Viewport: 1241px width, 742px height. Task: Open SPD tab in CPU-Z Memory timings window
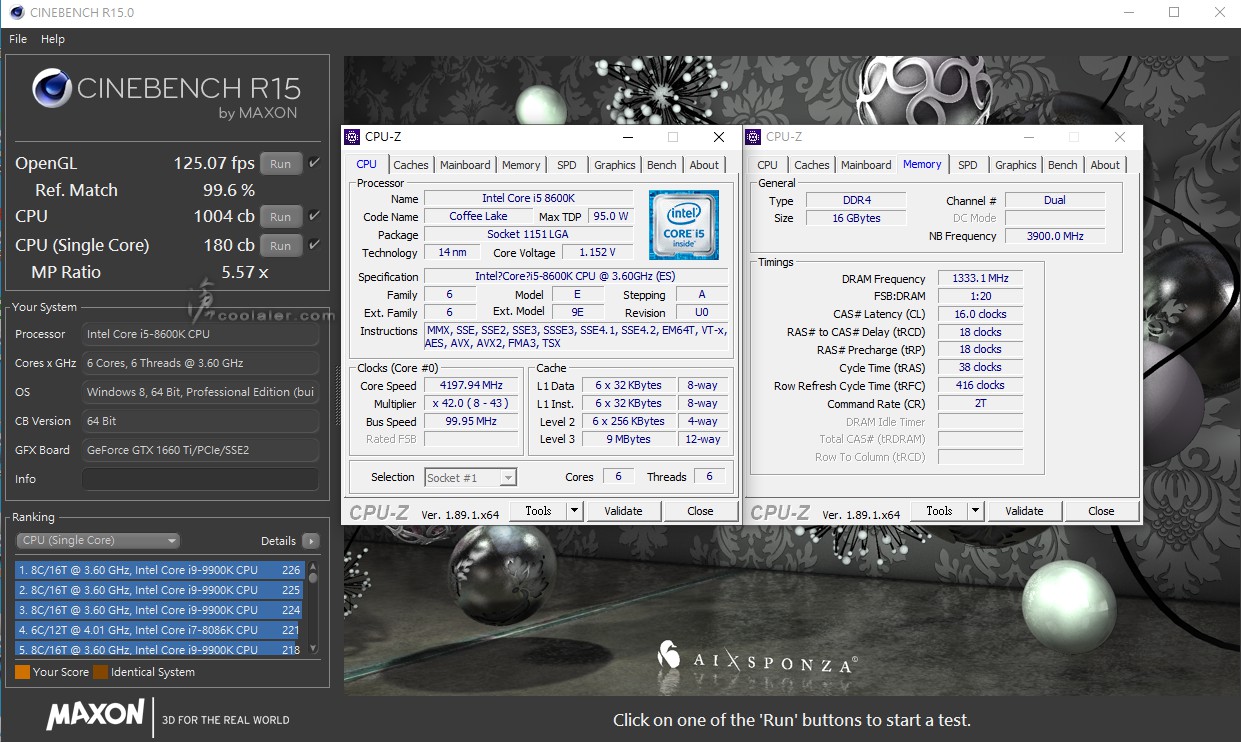click(x=968, y=165)
